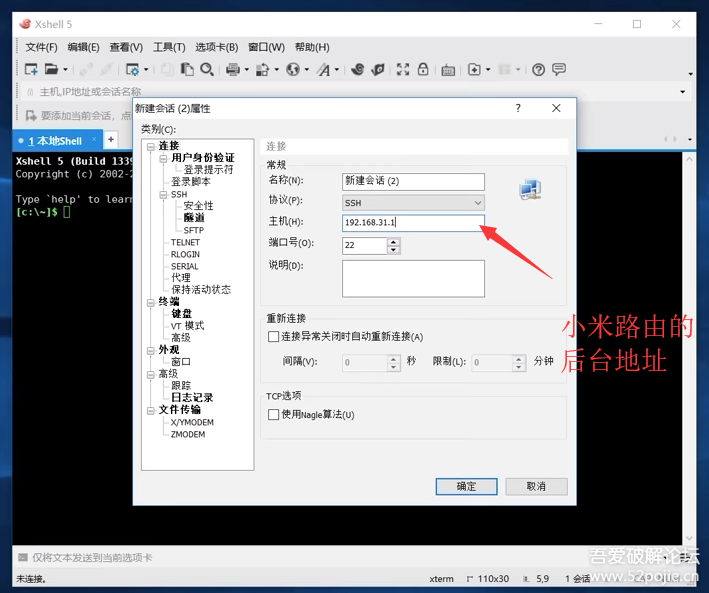
Task: Click the new tab group toolbar icon
Action: (474, 69)
